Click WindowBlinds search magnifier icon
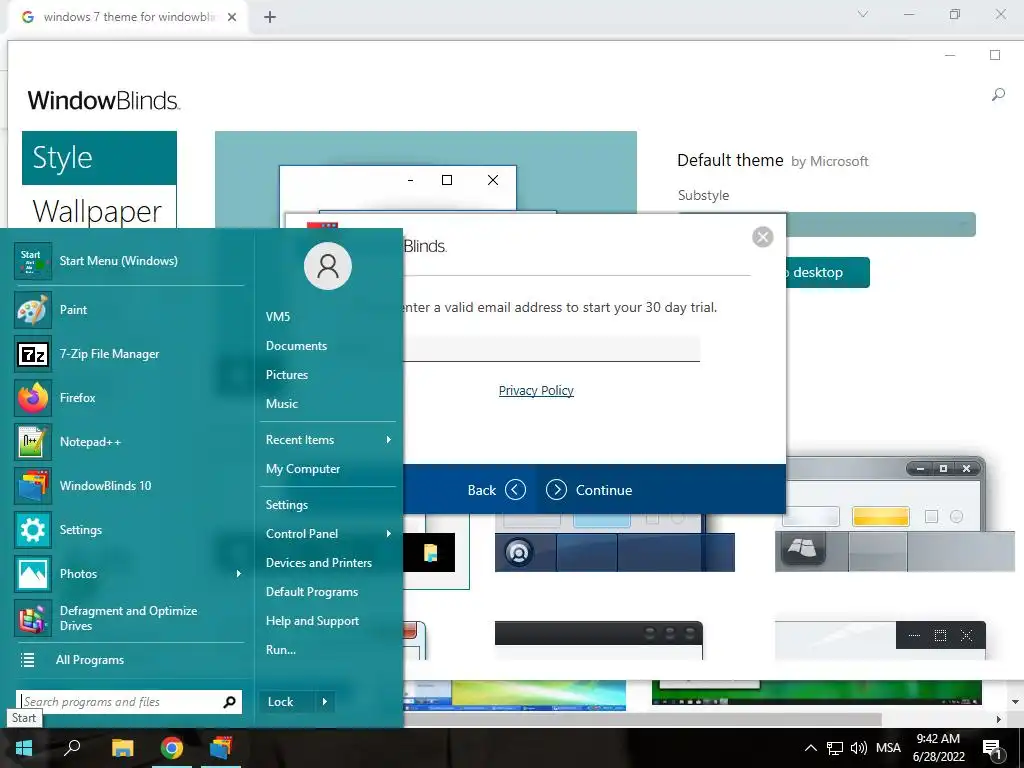 click(x=998, y=95)
